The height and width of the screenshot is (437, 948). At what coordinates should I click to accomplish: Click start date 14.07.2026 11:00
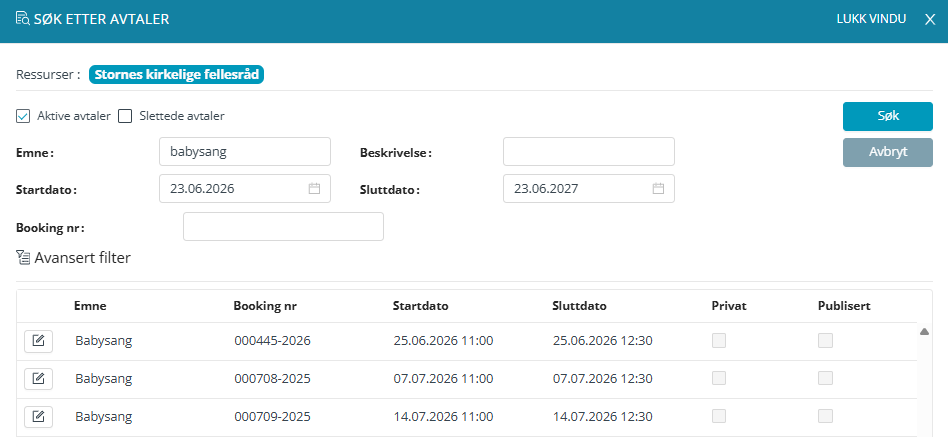coord(444,416)
